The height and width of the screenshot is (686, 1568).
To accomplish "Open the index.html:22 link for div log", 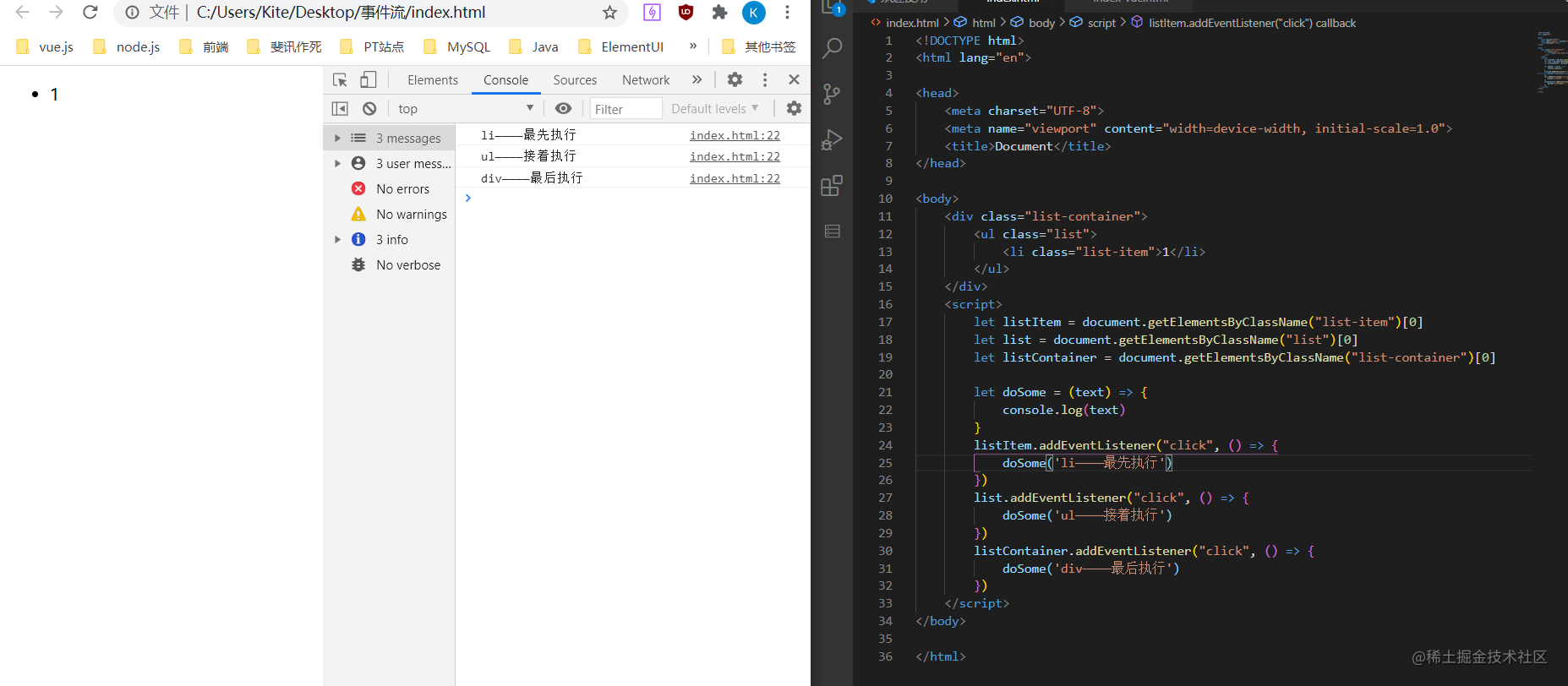I will [x=735, y=178].
